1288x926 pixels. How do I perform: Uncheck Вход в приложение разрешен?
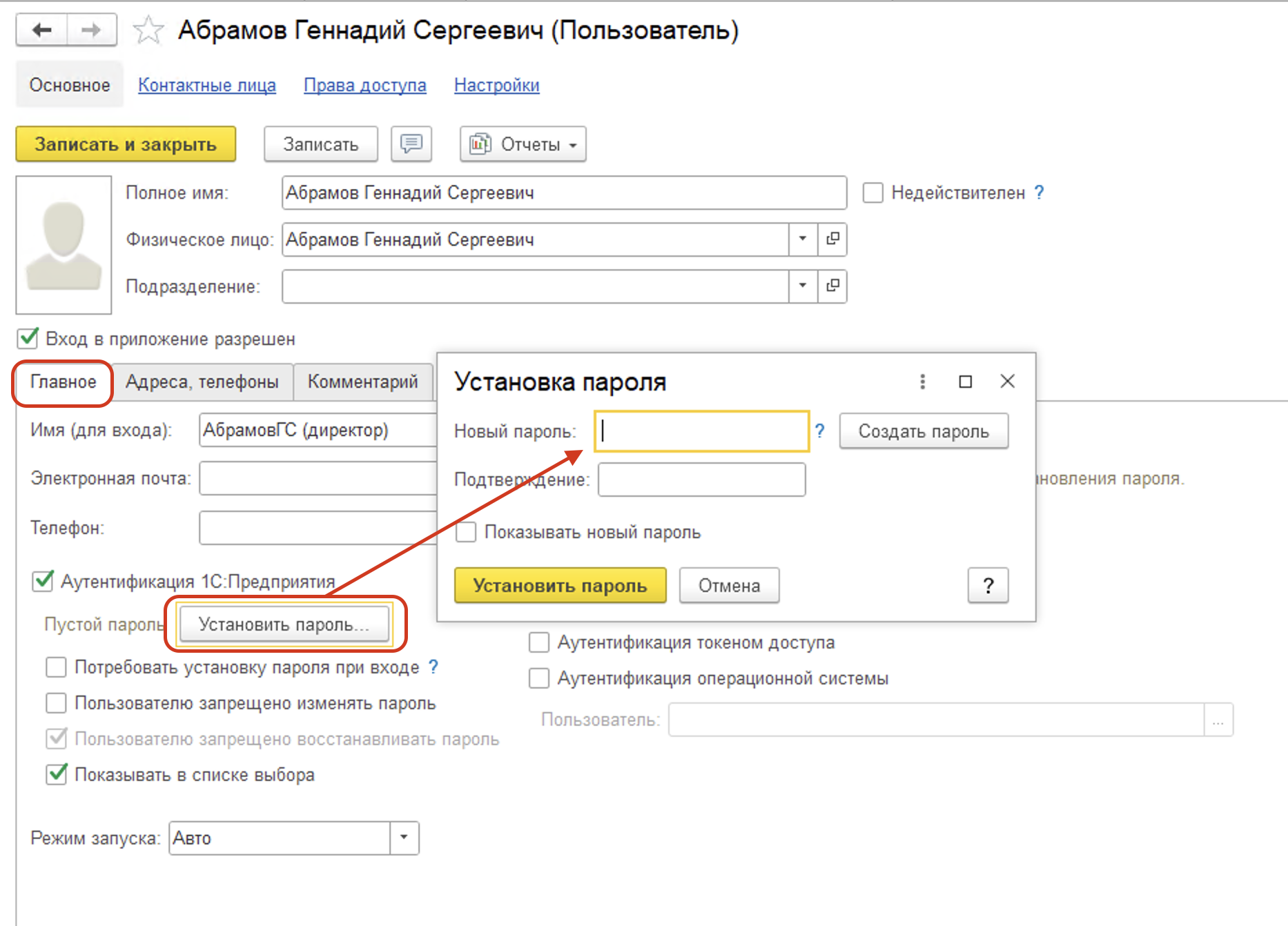(27, 339)
